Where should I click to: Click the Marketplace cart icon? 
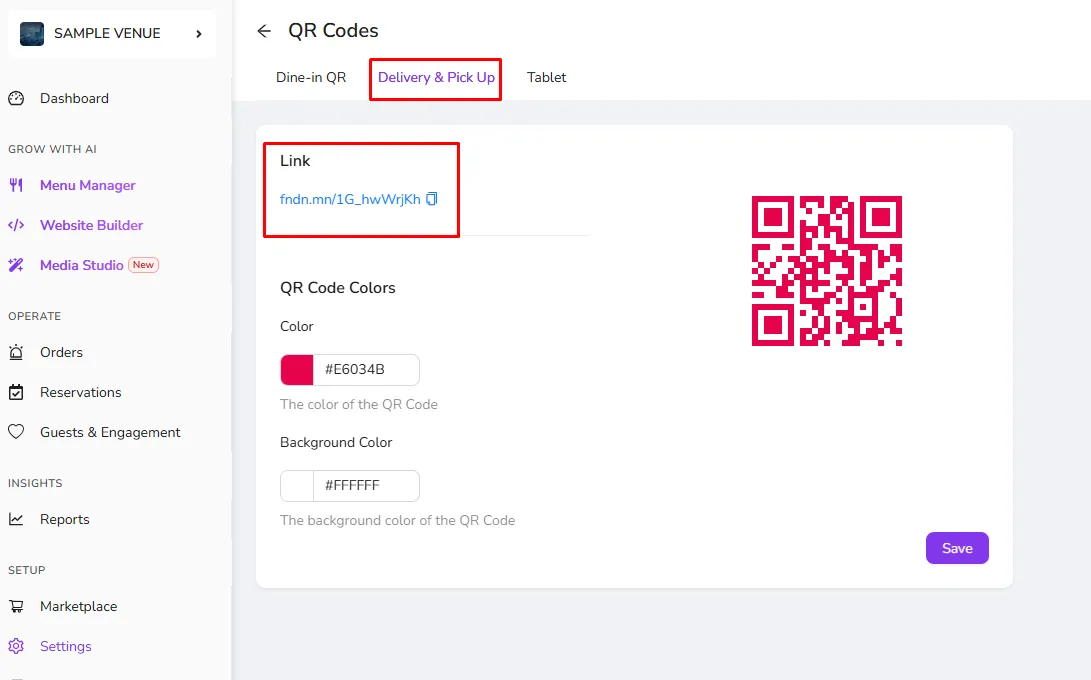[16, 606]
